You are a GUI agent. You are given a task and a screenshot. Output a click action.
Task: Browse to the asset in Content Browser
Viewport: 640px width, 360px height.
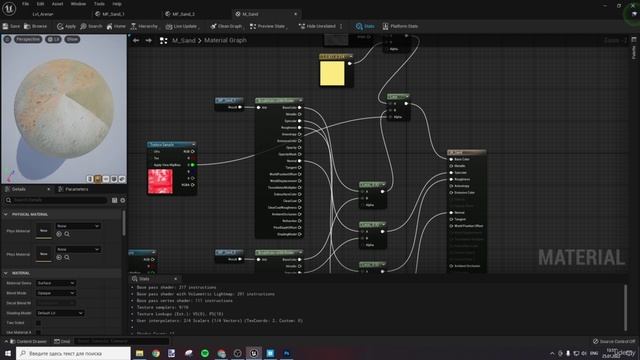click(x=36, y=26)
